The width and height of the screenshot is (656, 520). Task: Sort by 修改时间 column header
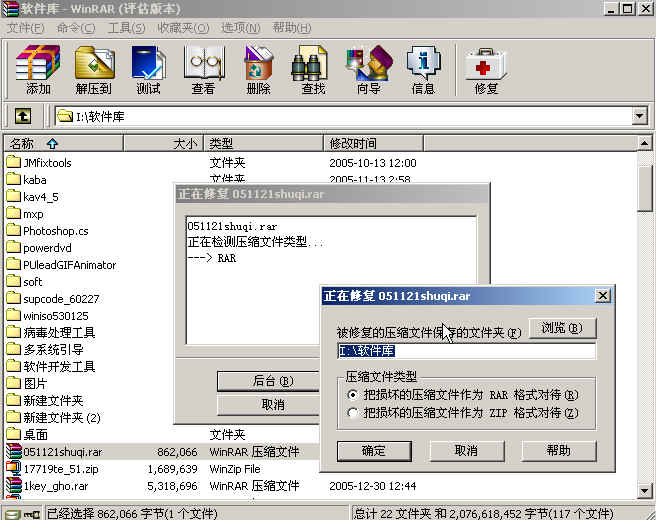point(373,143)
